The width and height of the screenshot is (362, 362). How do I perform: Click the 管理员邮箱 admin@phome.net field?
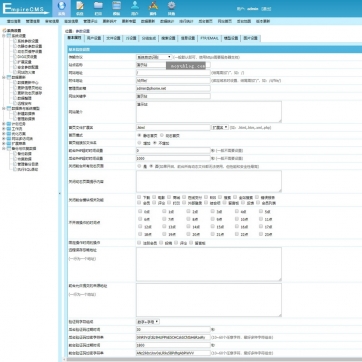click(x=173, y=88)
